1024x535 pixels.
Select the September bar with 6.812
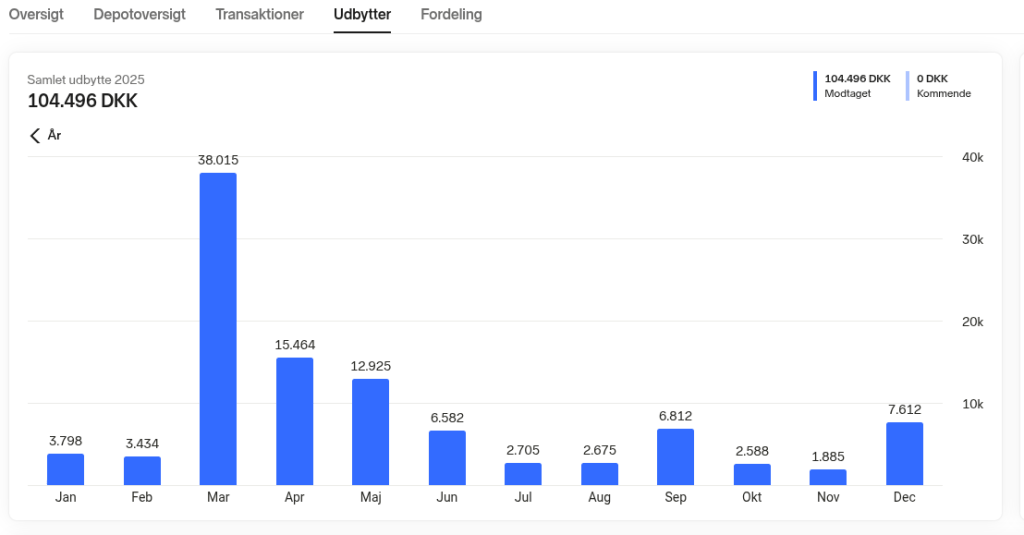[675, 457]
